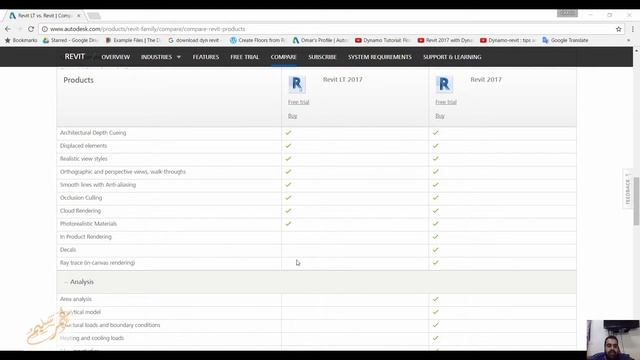The width and height of the screenshot is (640, 360).
Task: Click Orthographic and perspective views row
Action: point(123,172)
